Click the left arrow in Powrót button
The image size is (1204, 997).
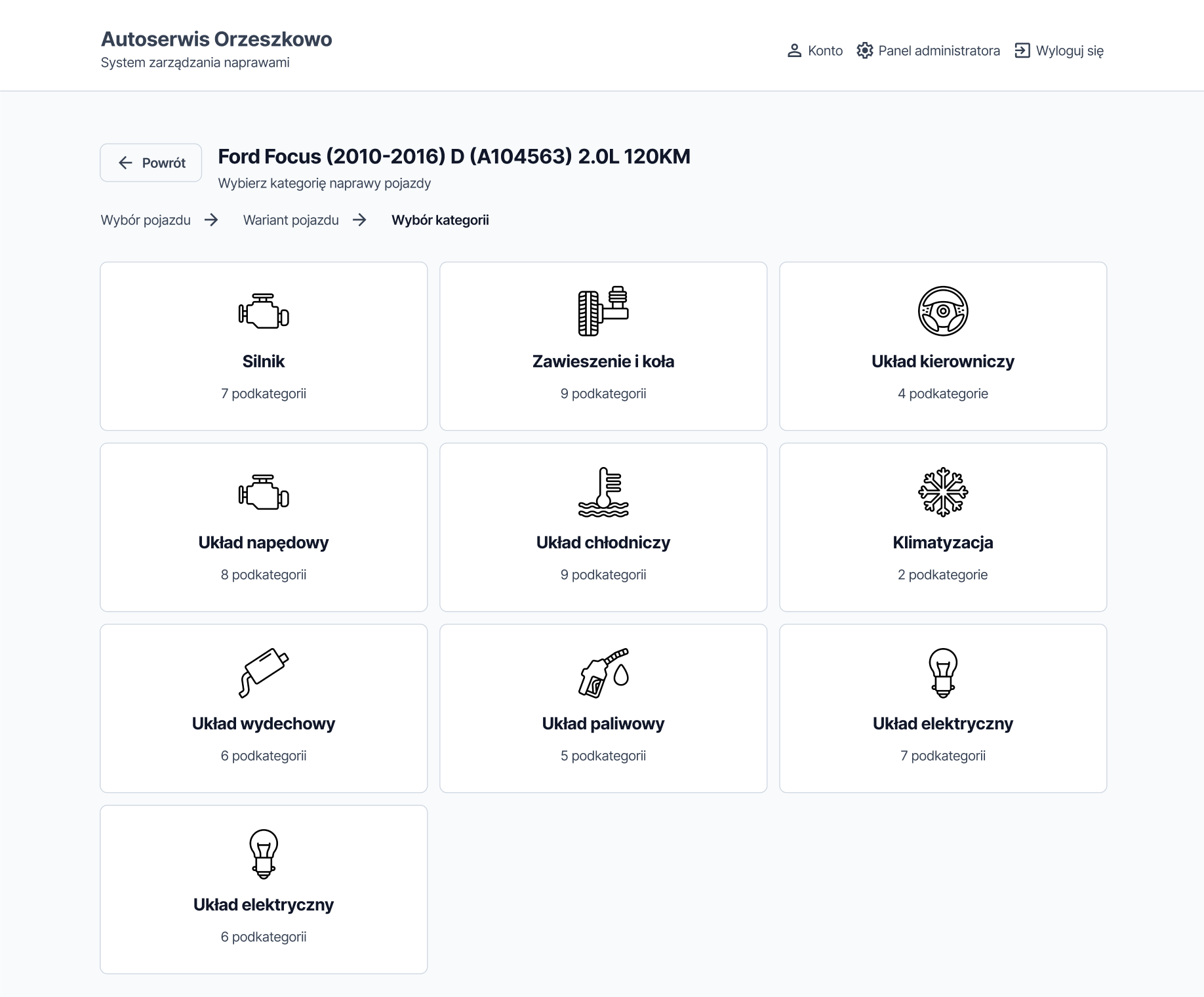tap(125, 163)
